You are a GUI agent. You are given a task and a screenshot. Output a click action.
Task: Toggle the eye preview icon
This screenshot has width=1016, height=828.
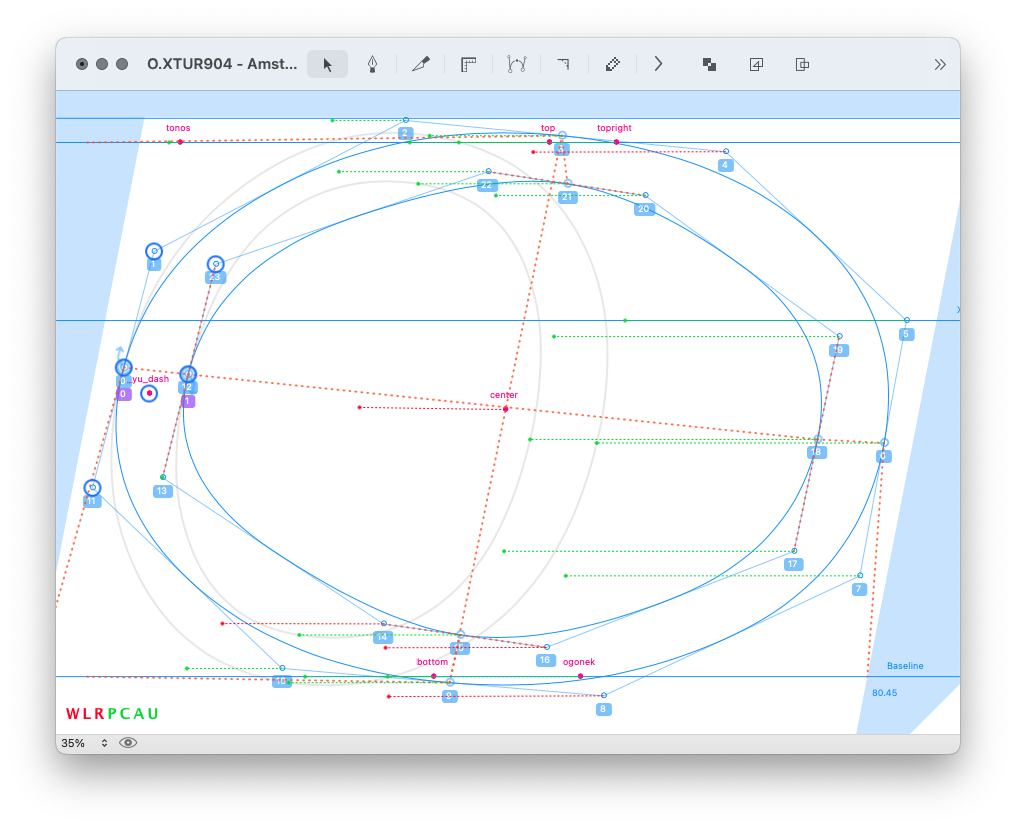128,743
